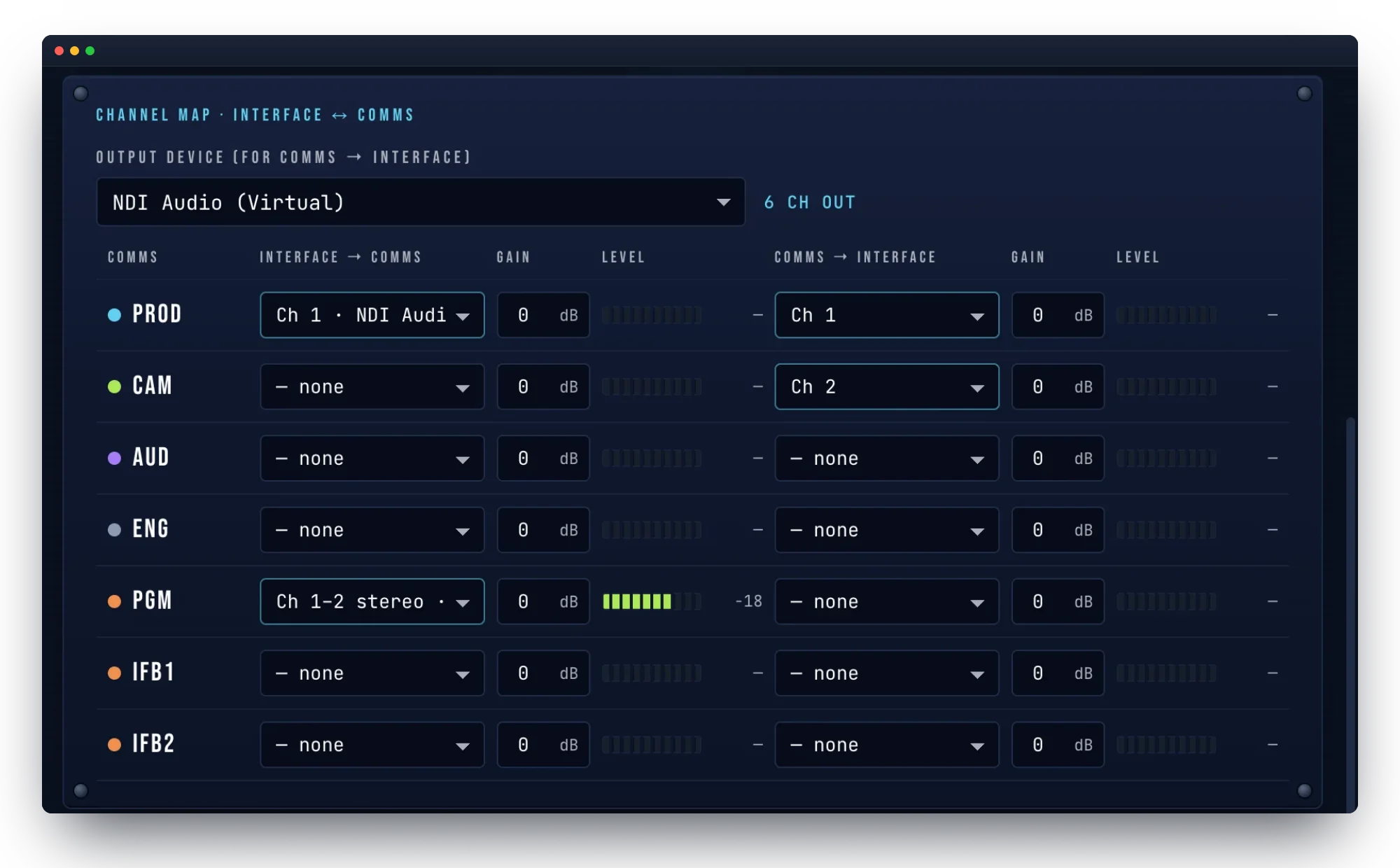Screen dimensions: 1400x868
Task: Open AUD comms-to-interface none dropdown
Action: pyautogui.click(x=887, y=458)
